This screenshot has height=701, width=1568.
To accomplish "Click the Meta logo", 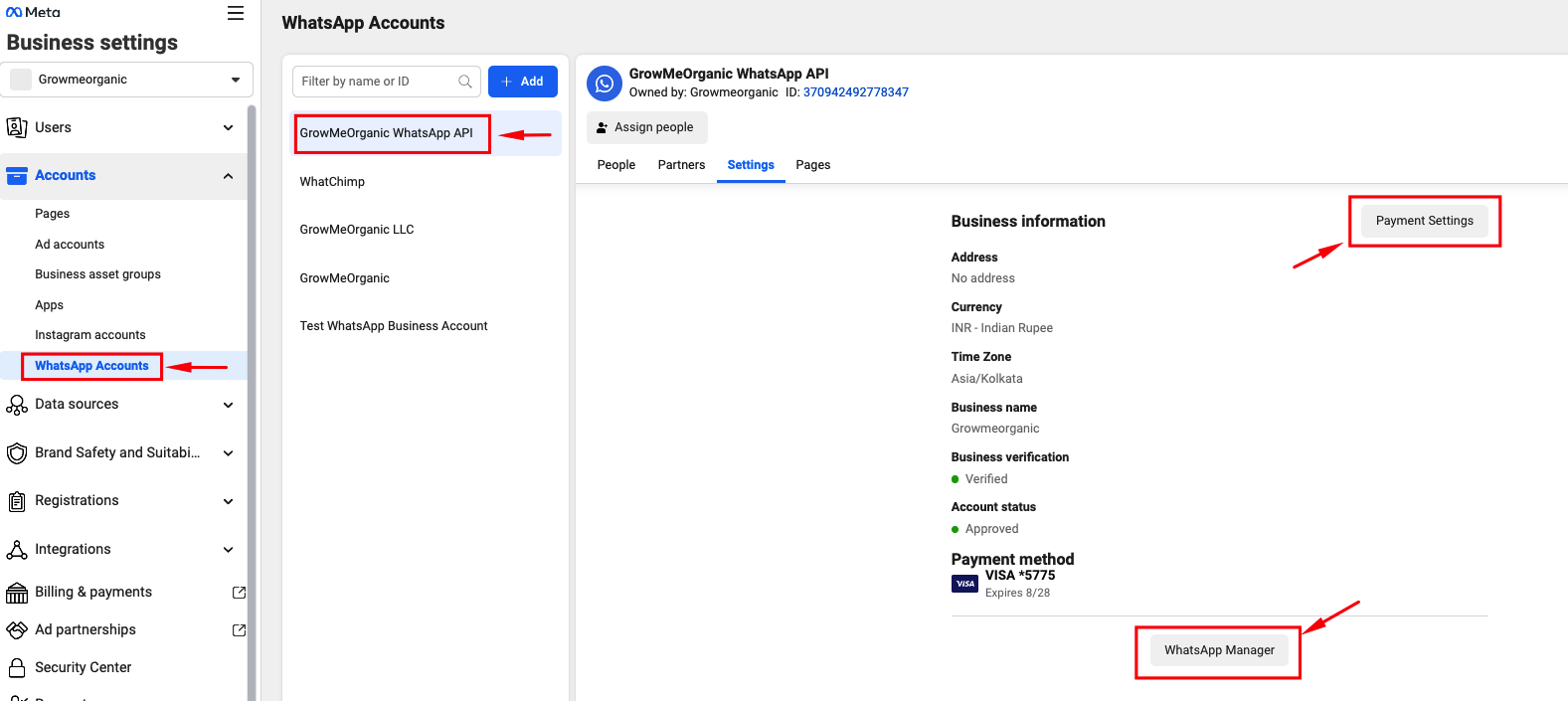I will click(33, 12).
